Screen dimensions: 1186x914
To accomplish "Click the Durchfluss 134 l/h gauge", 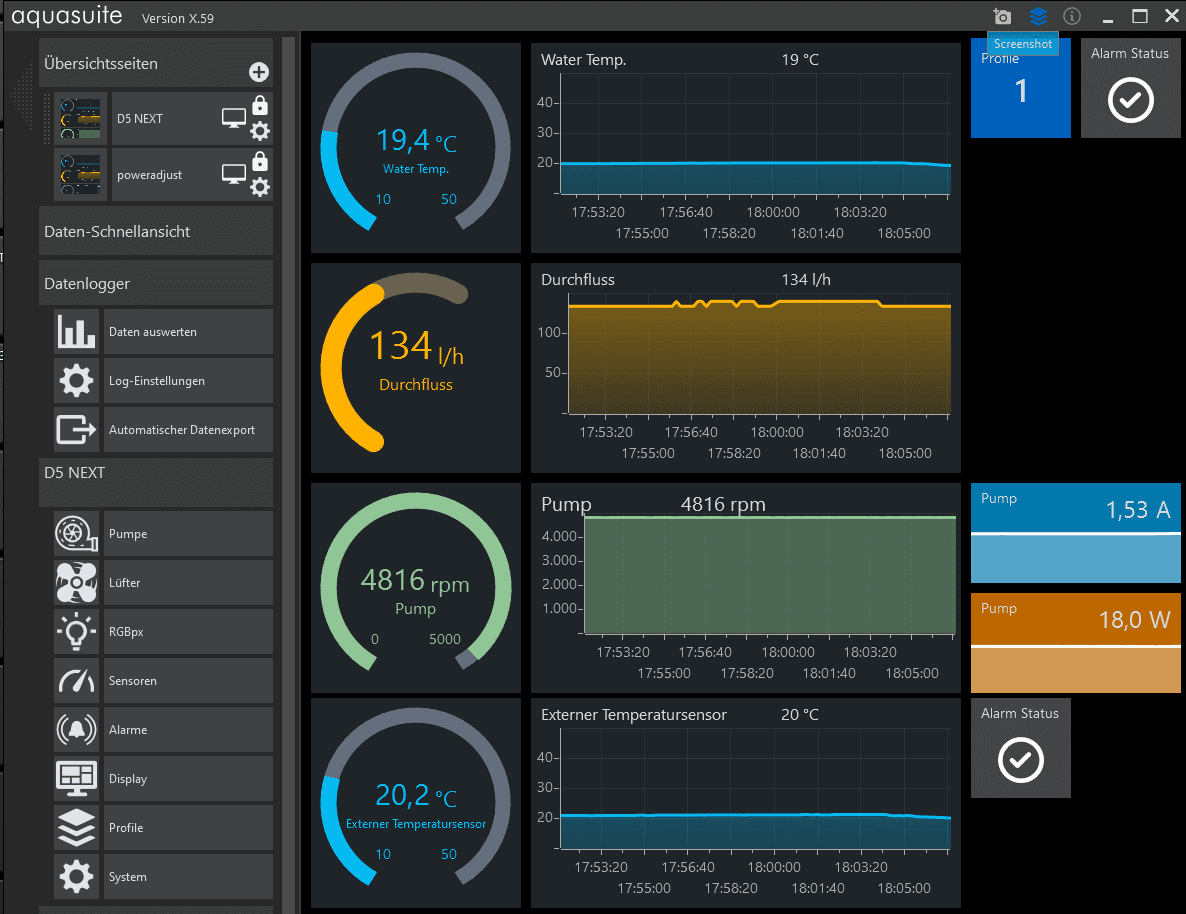I will pyautogui.click(x=415, y=368).
